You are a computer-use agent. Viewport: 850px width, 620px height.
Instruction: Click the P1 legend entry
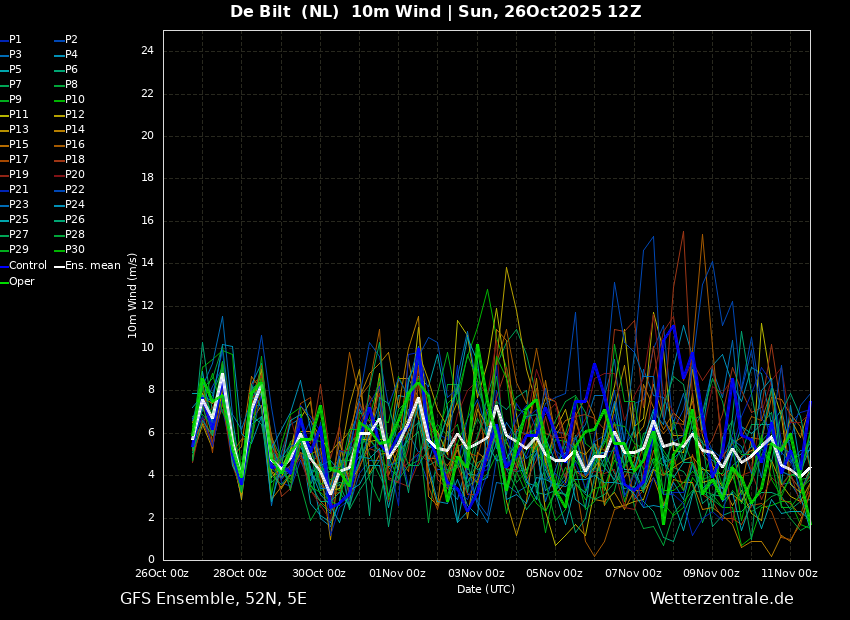(11, 40)
